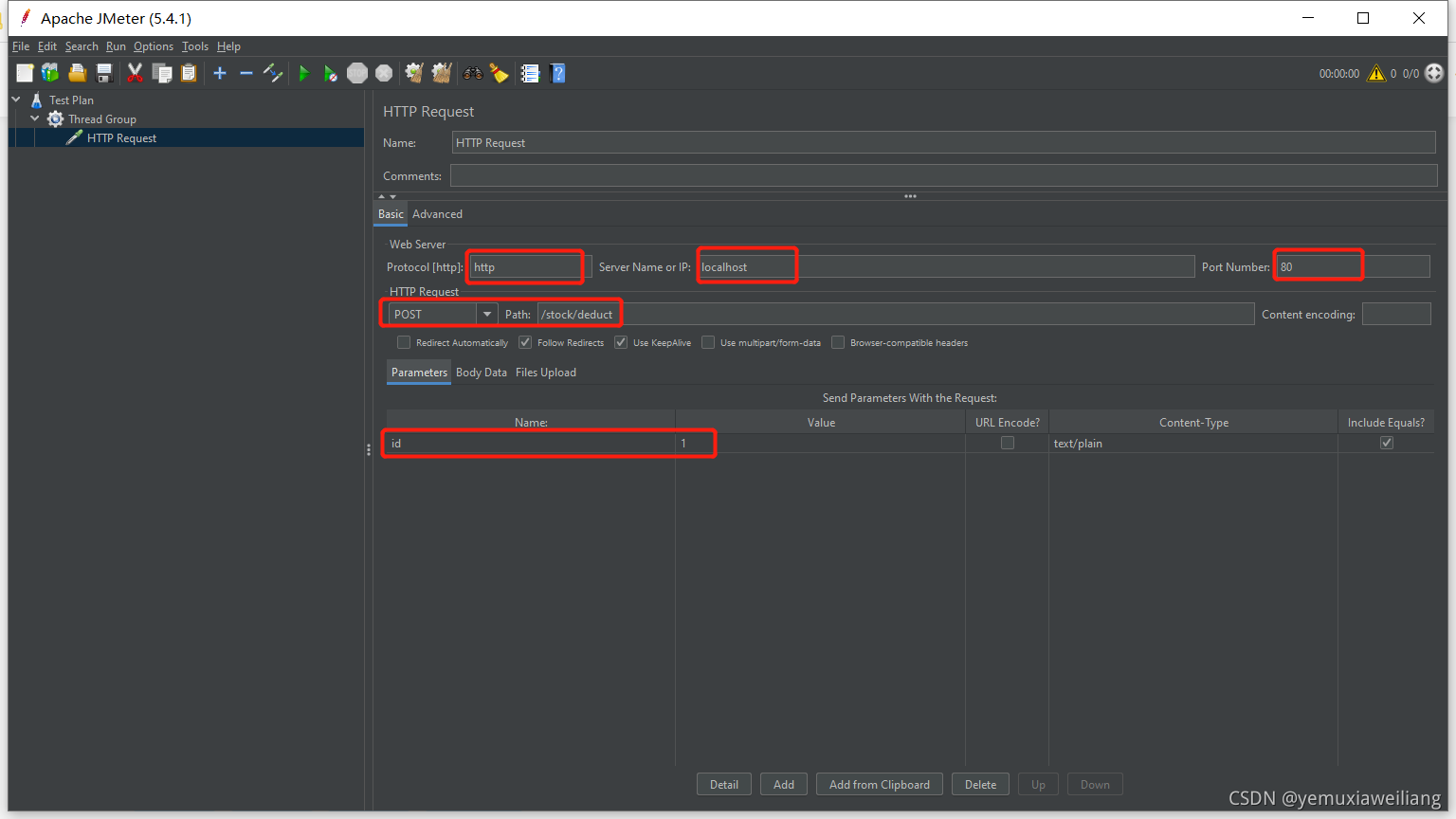This screenshot has height=819, width=1456.
Task: Paste with the clipboard toolbar icon
Action: 189,73
